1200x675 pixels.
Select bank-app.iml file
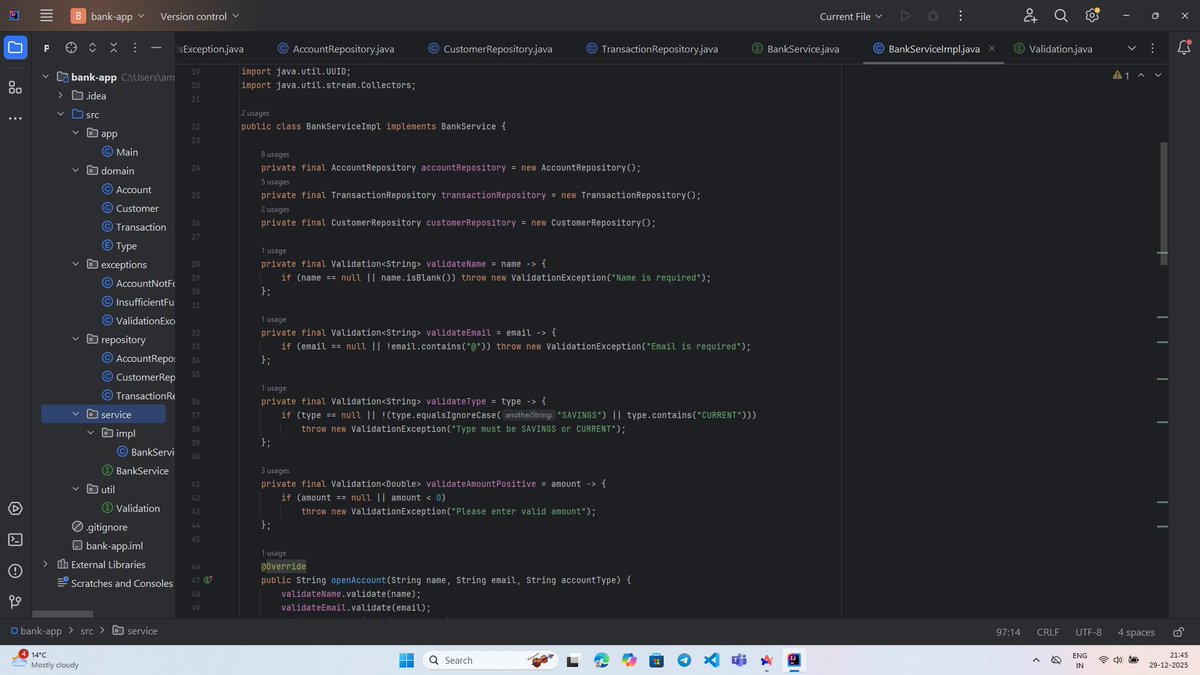(x=107, y=546)
